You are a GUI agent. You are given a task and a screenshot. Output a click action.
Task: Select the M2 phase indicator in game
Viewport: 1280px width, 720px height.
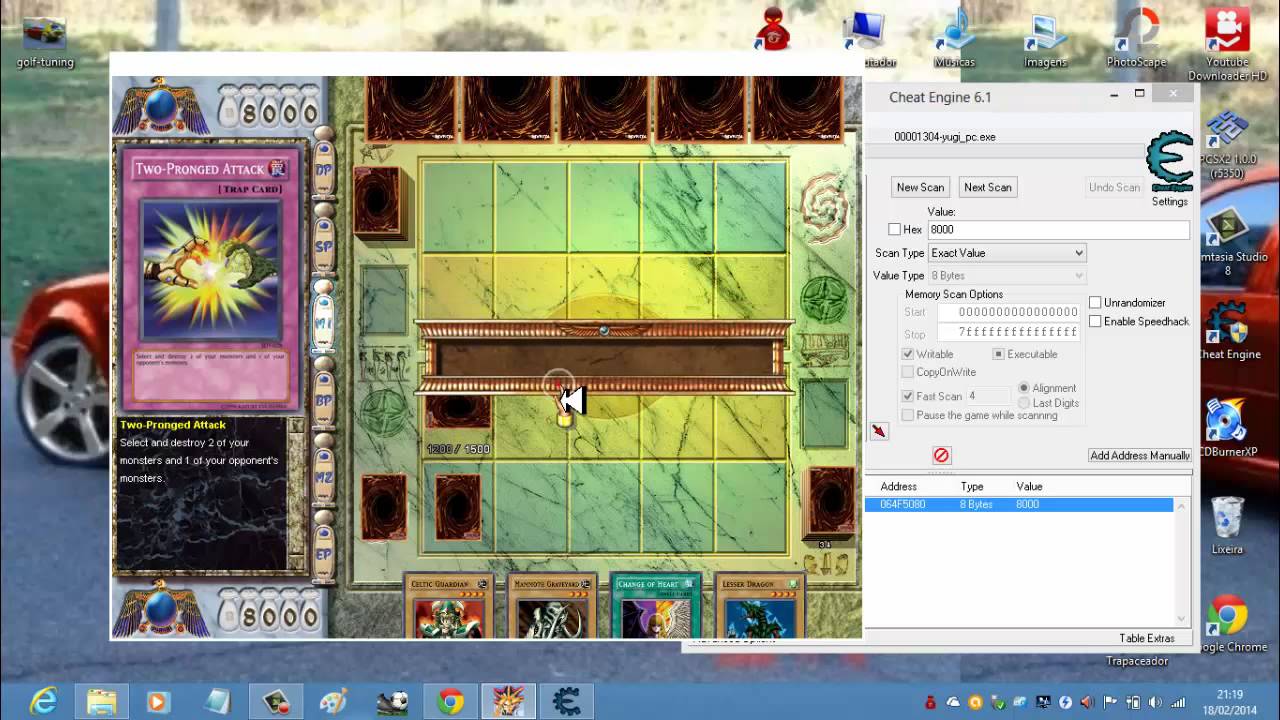click(x=324, y=479)
